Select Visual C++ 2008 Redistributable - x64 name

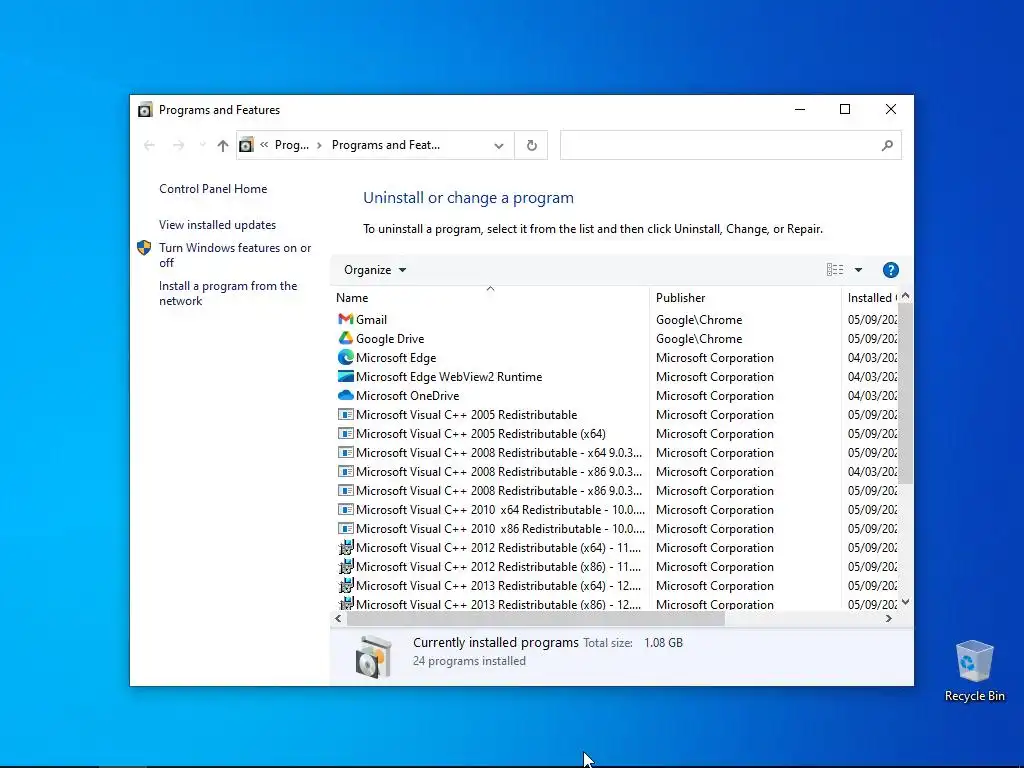click(x=499, y=452)
